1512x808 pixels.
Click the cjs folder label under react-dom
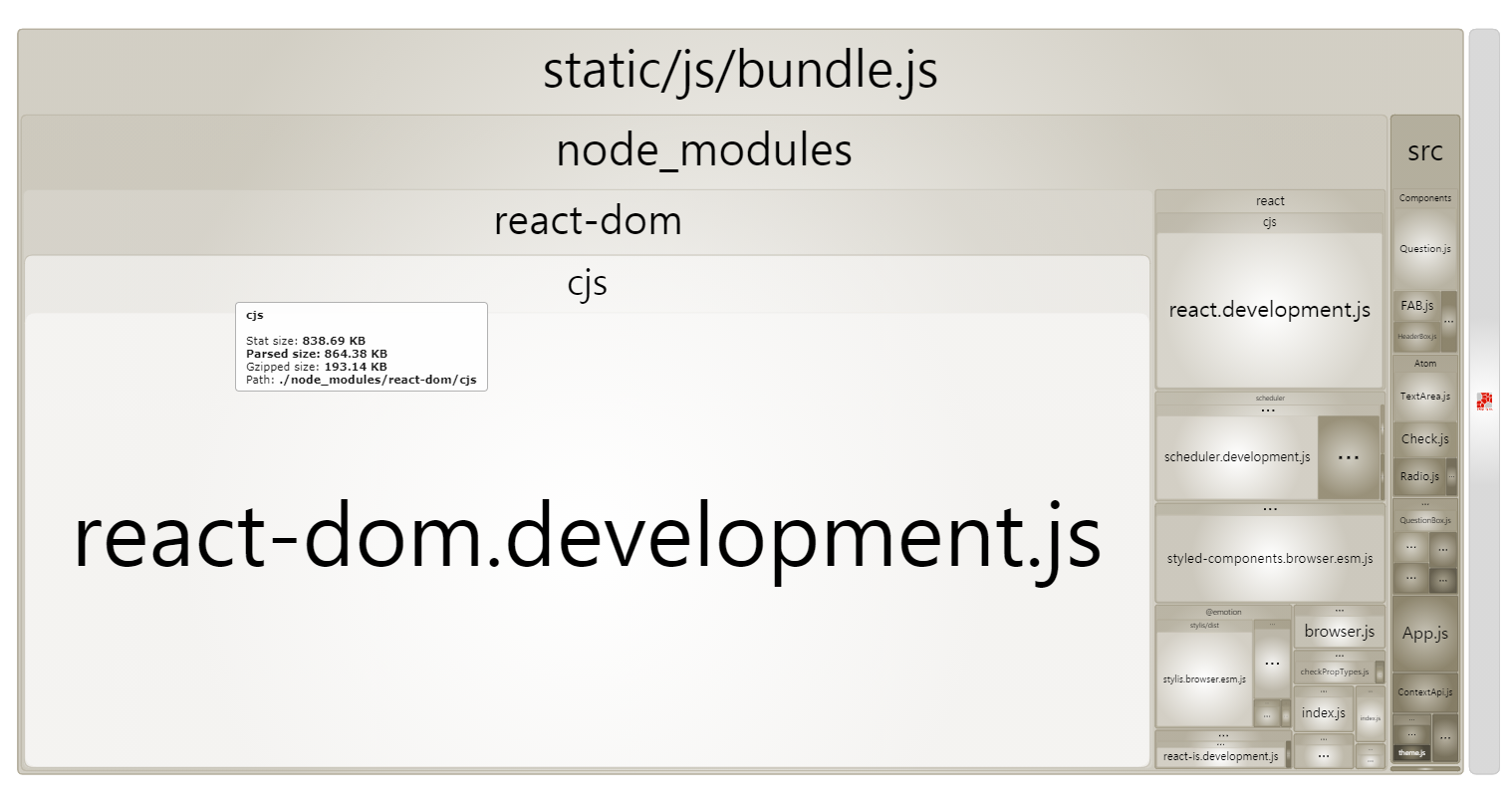[x=588, y=285]
